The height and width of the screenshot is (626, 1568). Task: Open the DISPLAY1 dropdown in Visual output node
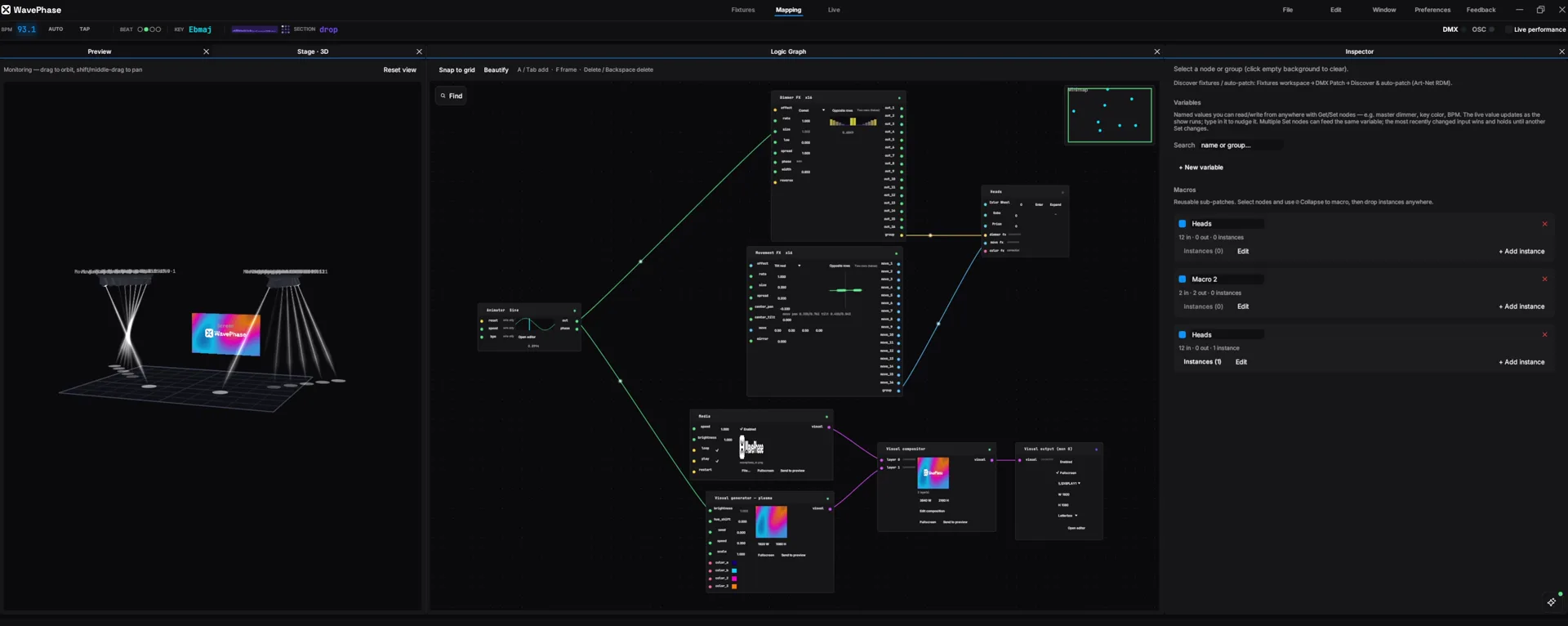pos(1069,483)
